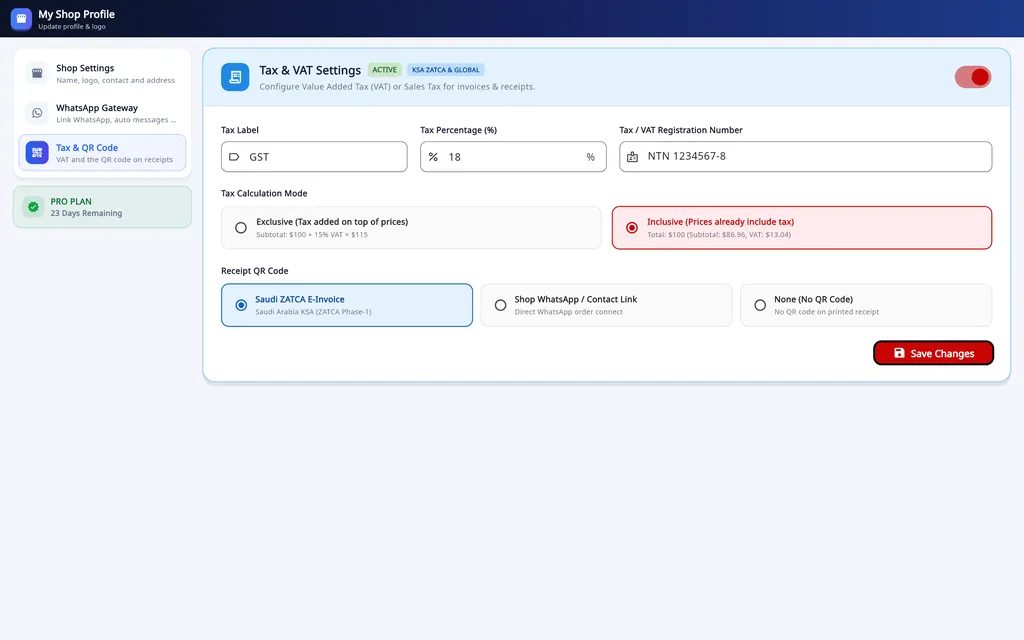The image size is (1024, 640).
Task: Click the WhatsApp Gateway icon
Action: click(x=37, y=113)
